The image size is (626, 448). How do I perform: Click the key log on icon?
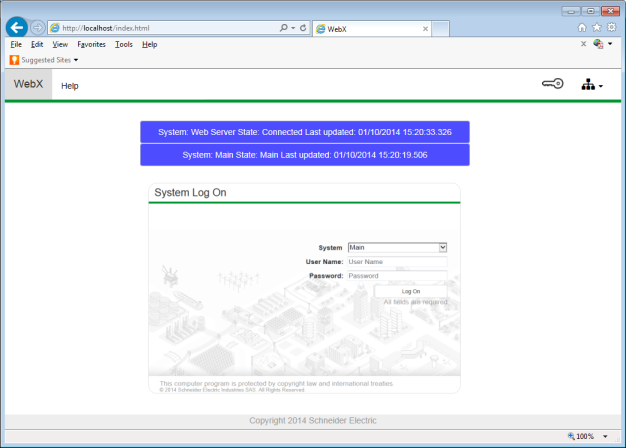[x=553, y=85]
